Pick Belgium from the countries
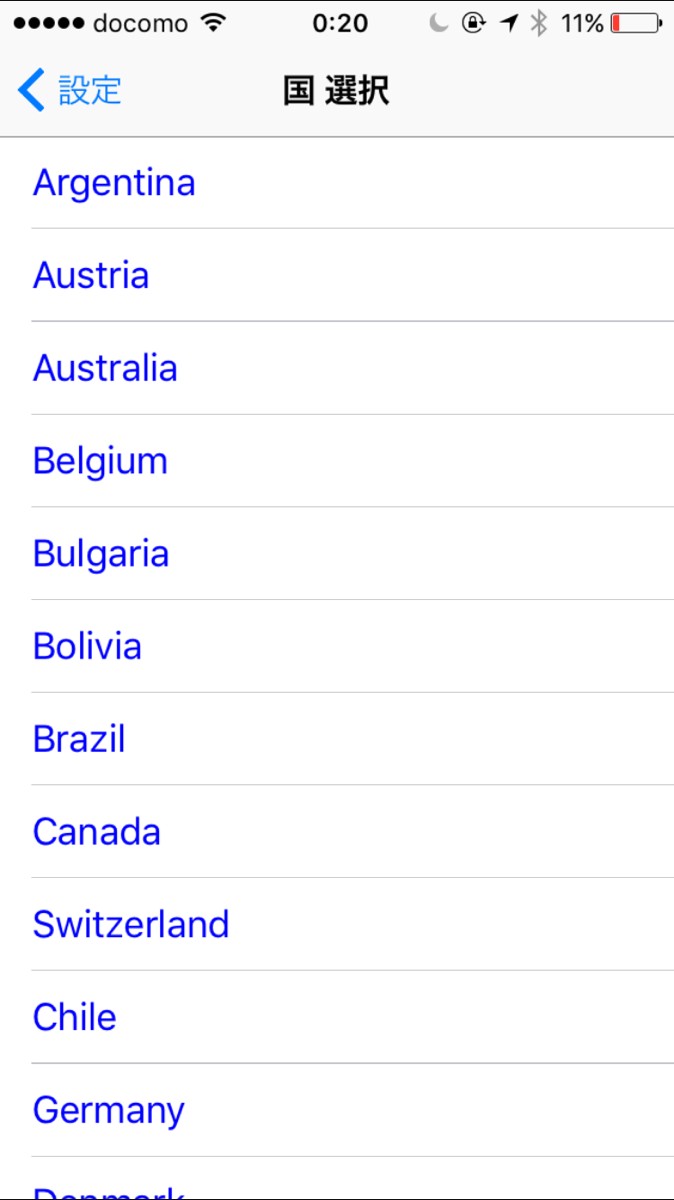 point(100,461)
